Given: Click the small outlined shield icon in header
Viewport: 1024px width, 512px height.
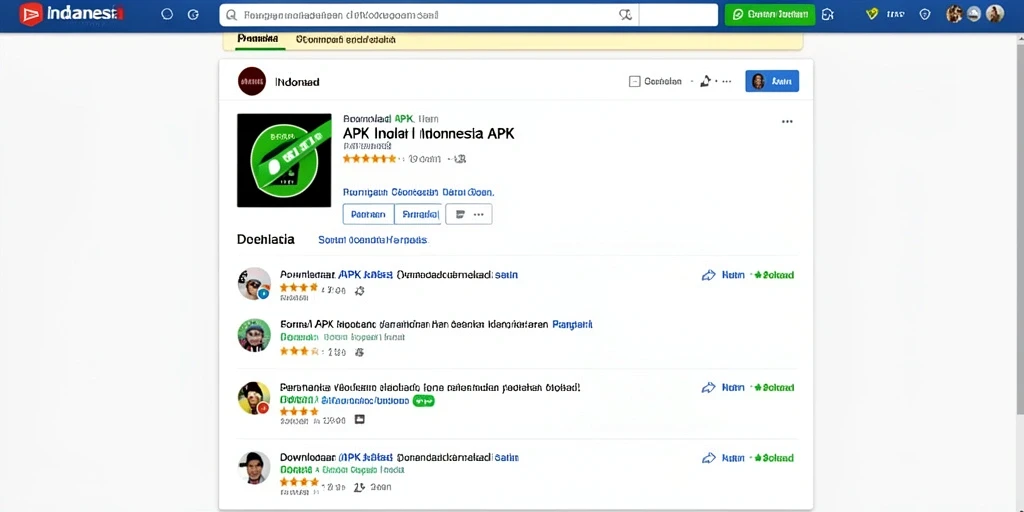Looking at the screenshot, I should [x=925, y=14].
